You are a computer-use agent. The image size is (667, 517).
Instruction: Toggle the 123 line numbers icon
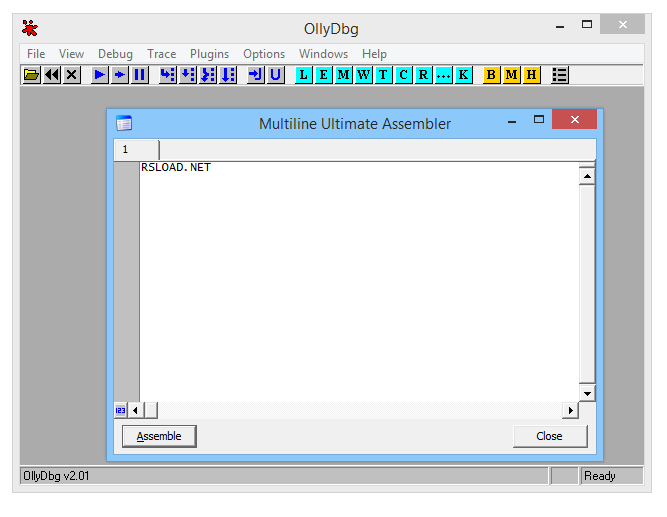[120, 410]
